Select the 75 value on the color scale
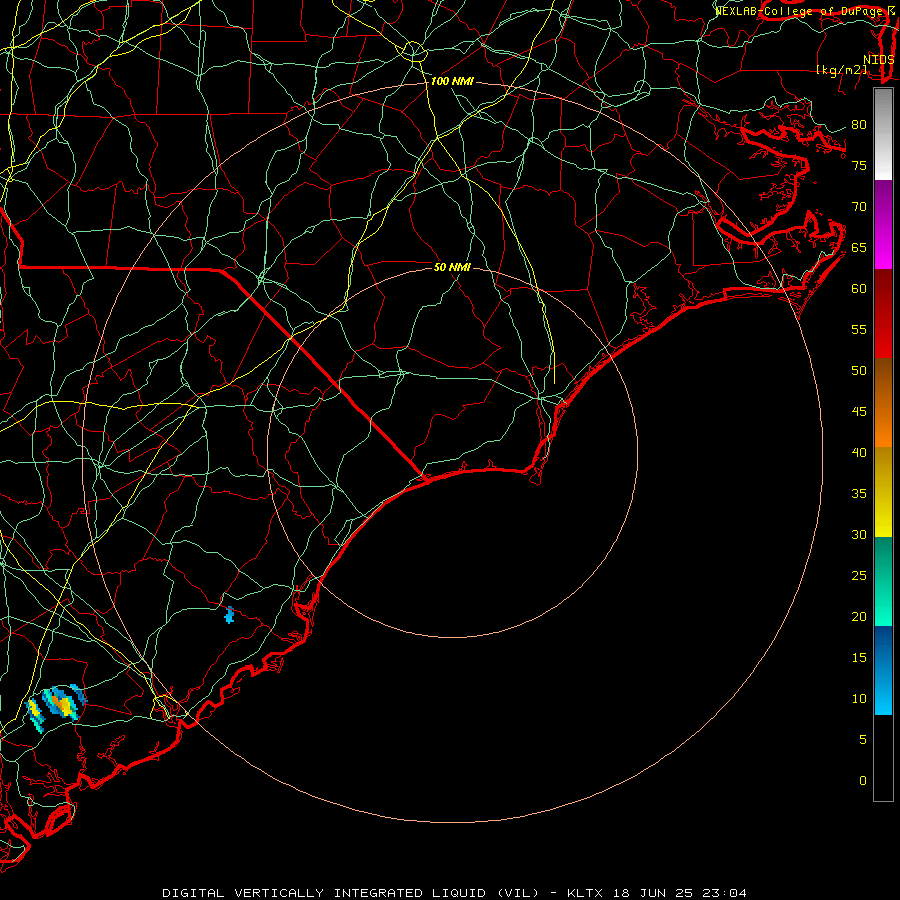Image resolution: width=900 pixels, height=900 pixels. point(859,165)
